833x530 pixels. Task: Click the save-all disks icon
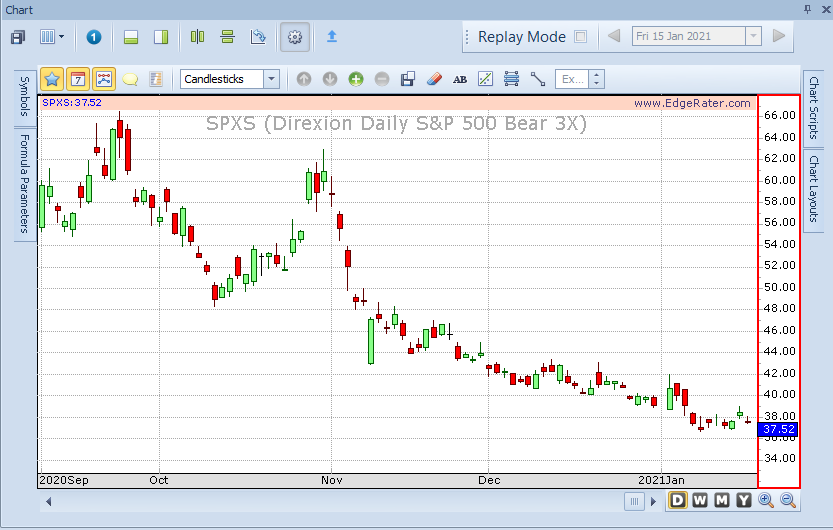[x=18, y=37]
